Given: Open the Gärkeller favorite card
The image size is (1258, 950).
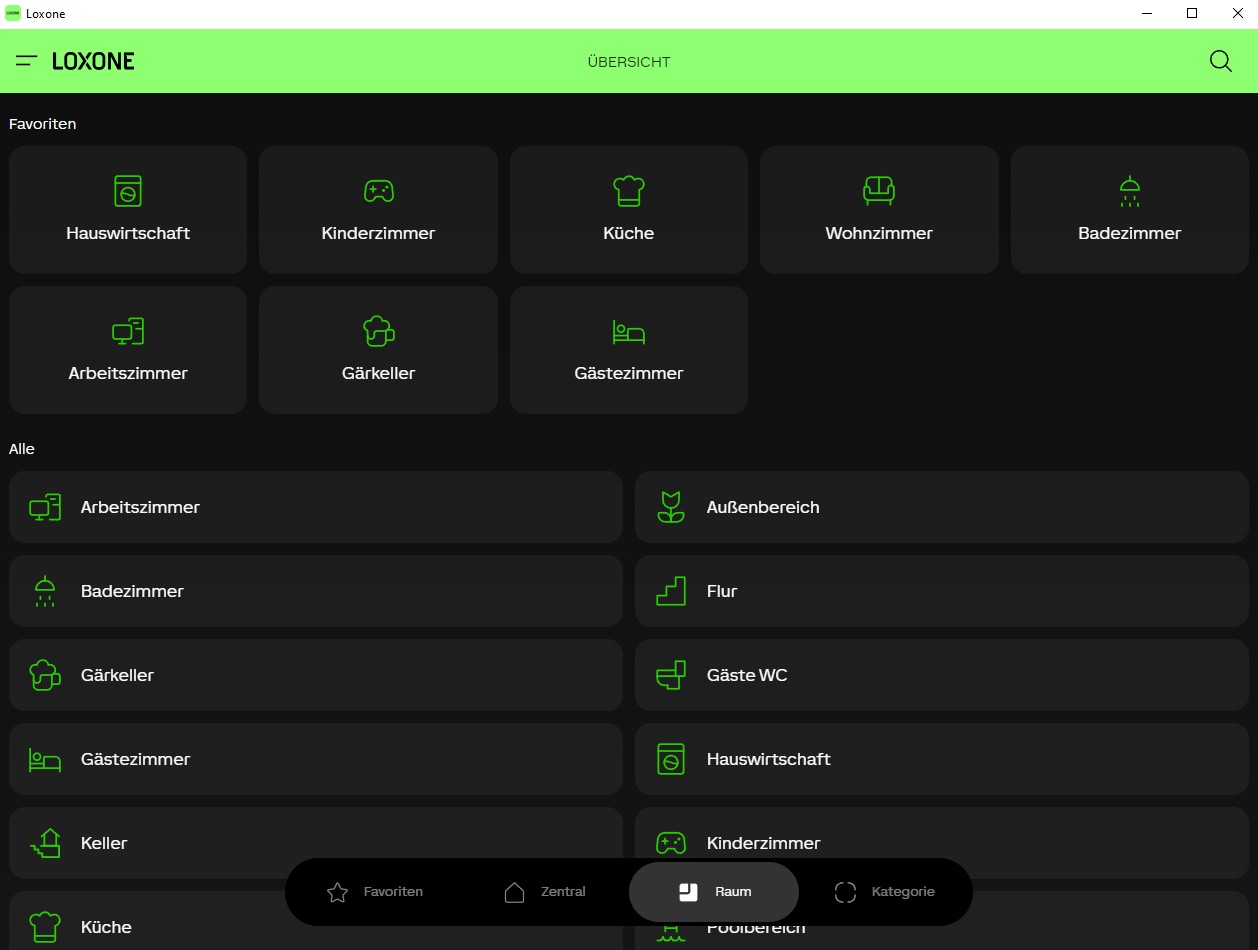Looking at the screenshot, I should (x=378, y=350).
